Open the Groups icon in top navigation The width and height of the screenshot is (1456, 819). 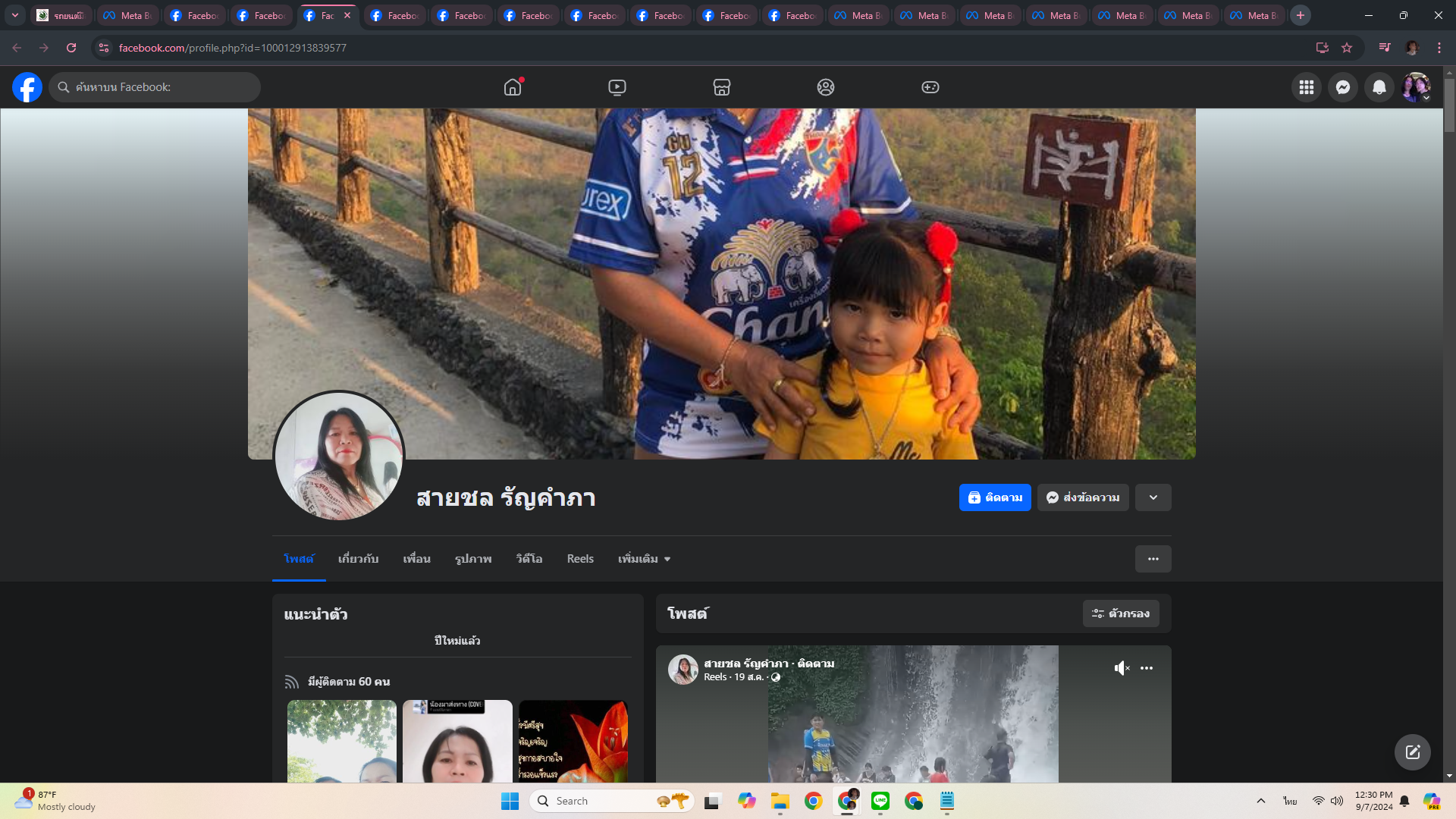tap(826, 87)
